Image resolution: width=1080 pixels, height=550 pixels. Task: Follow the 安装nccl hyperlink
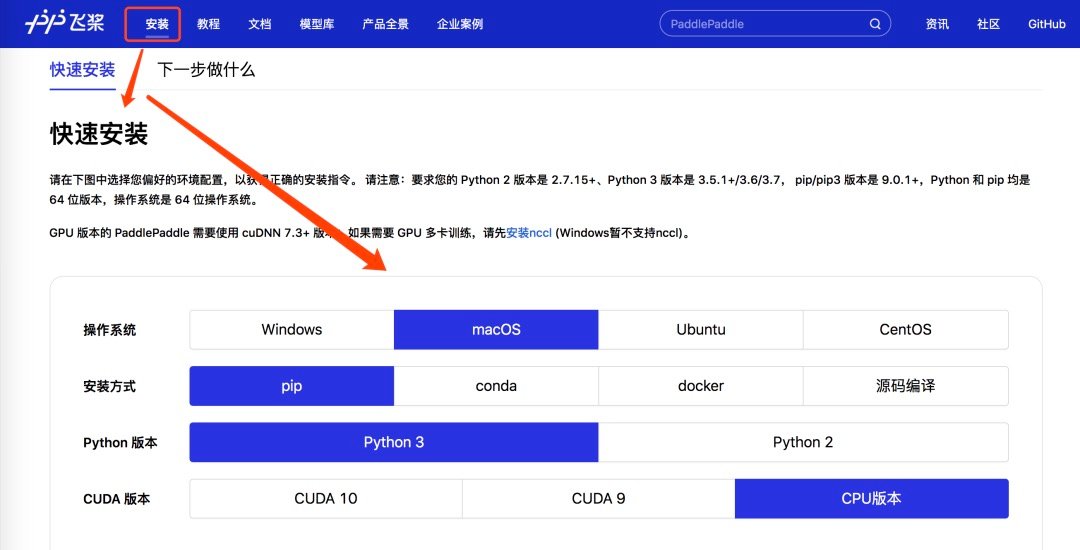(528, 233)
